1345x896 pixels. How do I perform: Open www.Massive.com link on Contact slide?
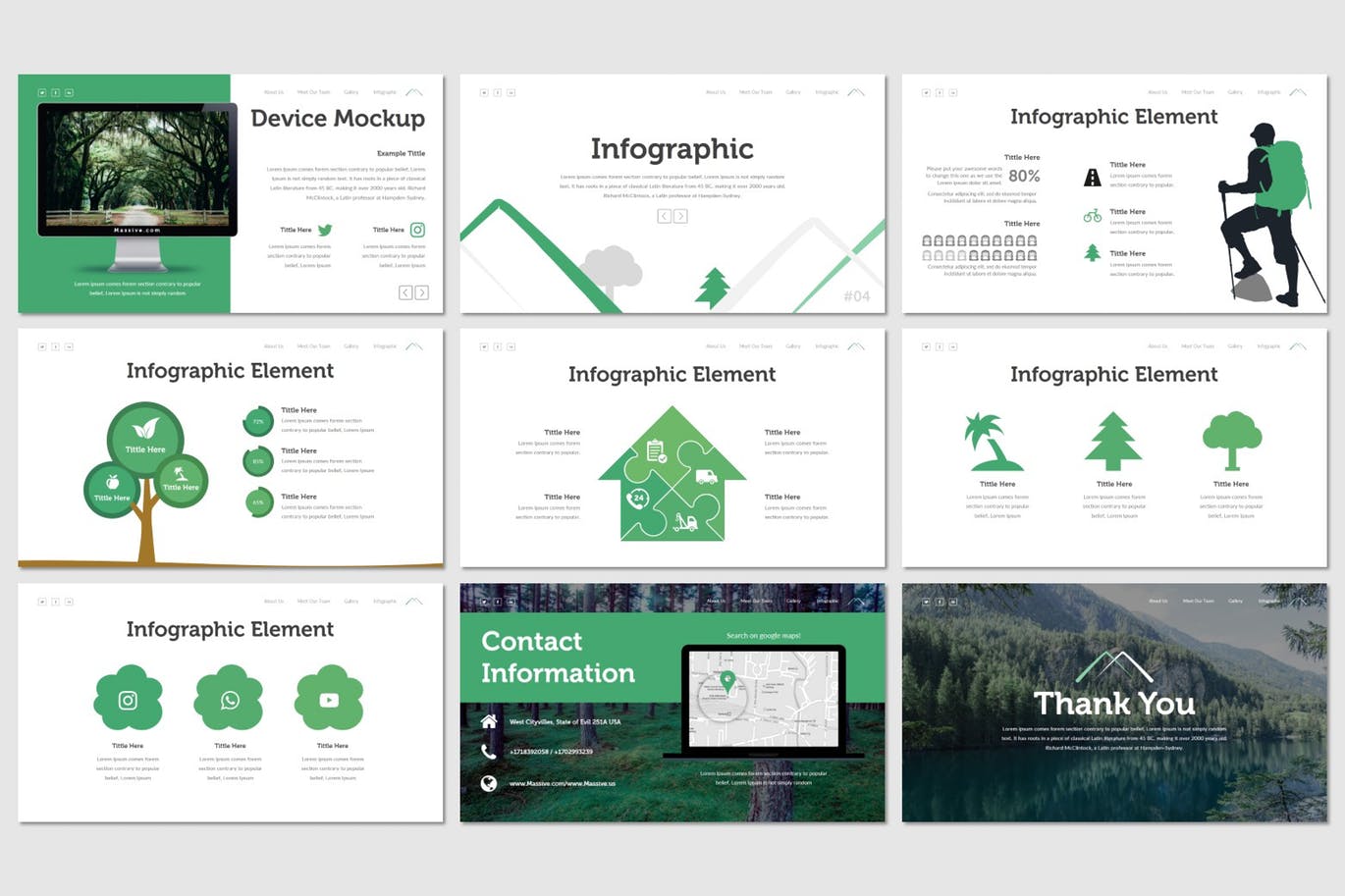coord(562,783)
